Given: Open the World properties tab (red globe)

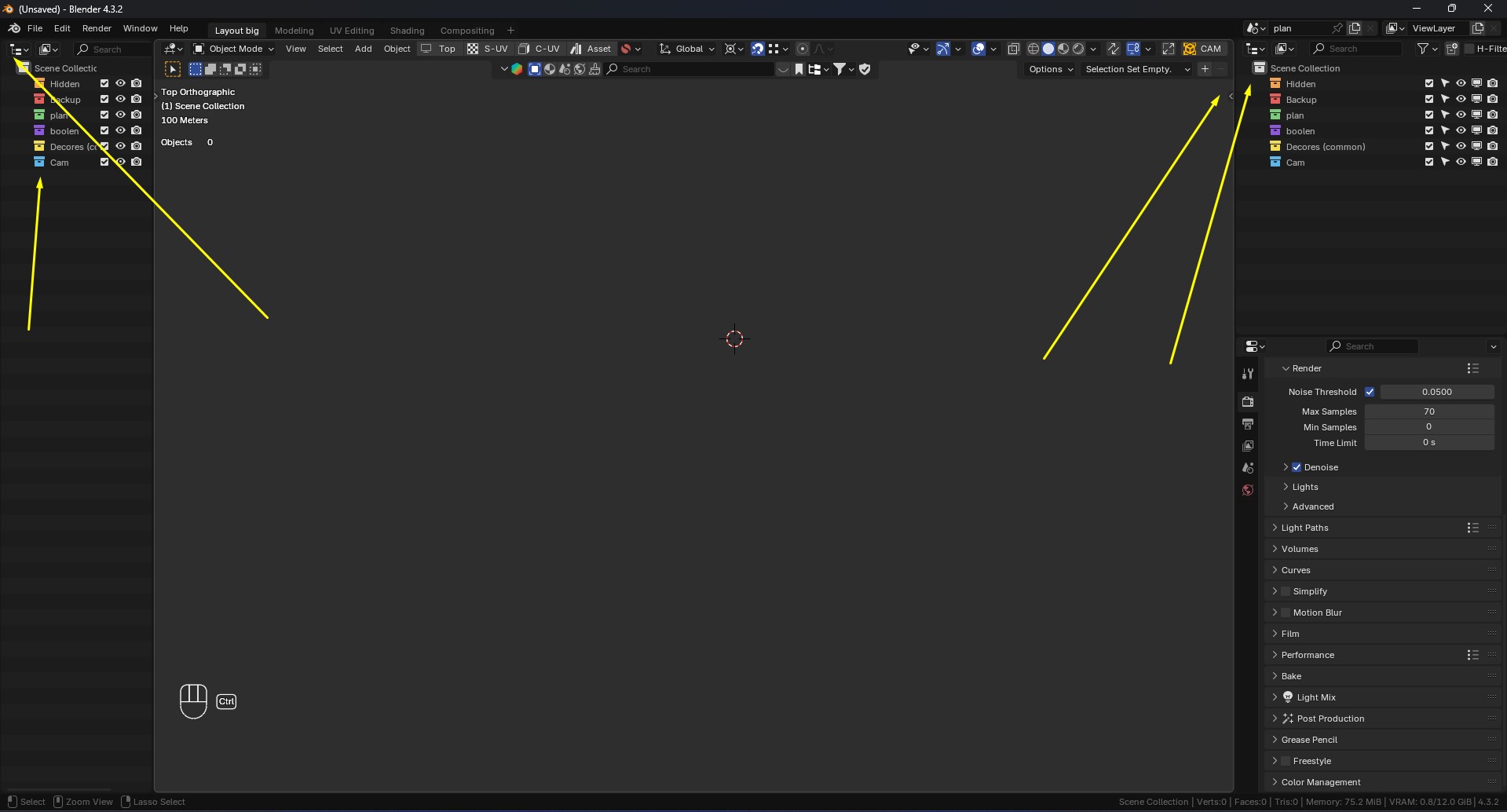Looking at the screenshot, I should click(x=1248, y=490).
